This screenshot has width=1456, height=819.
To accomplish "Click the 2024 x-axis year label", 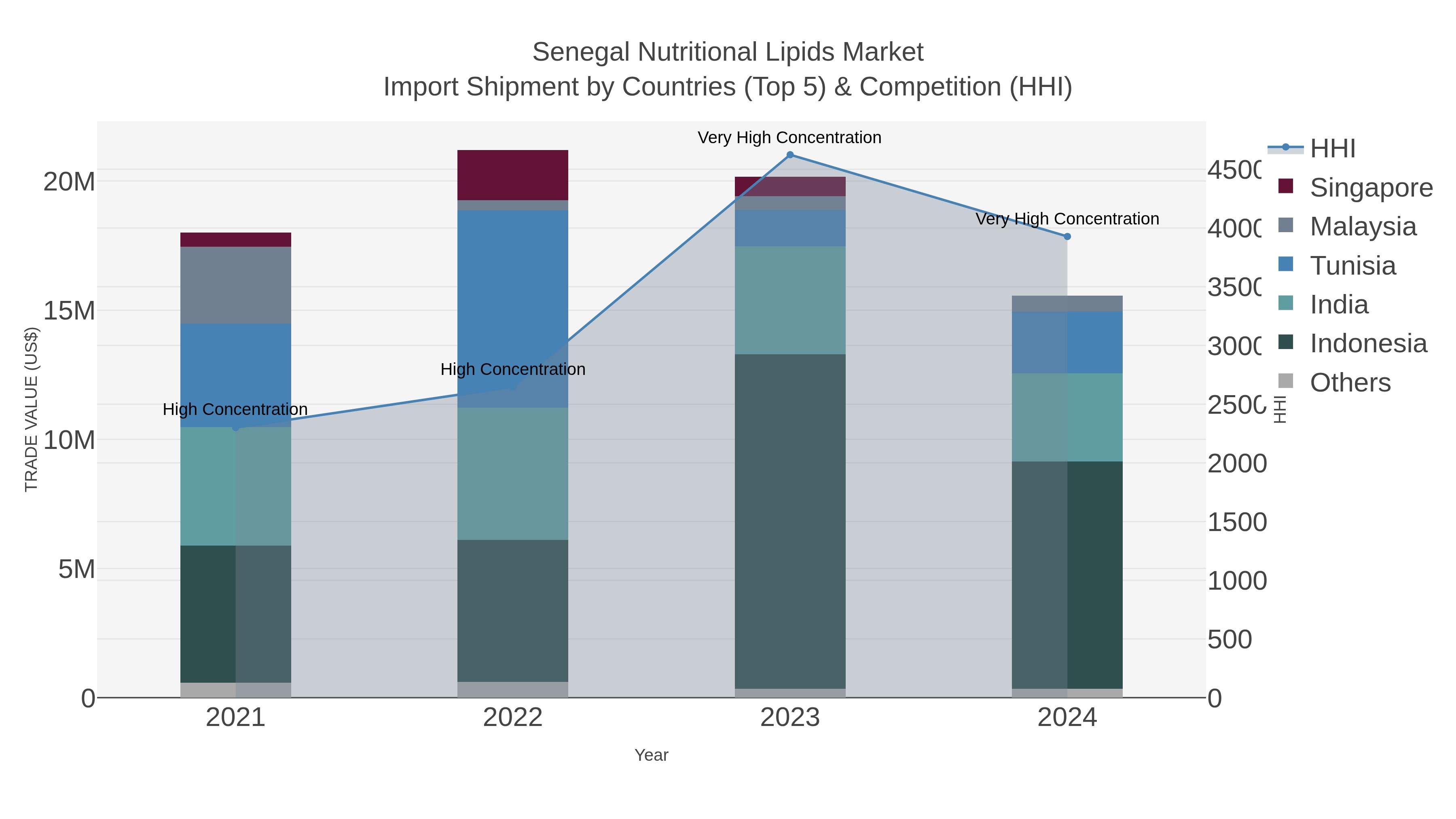I will click(x=1067, y=717).
